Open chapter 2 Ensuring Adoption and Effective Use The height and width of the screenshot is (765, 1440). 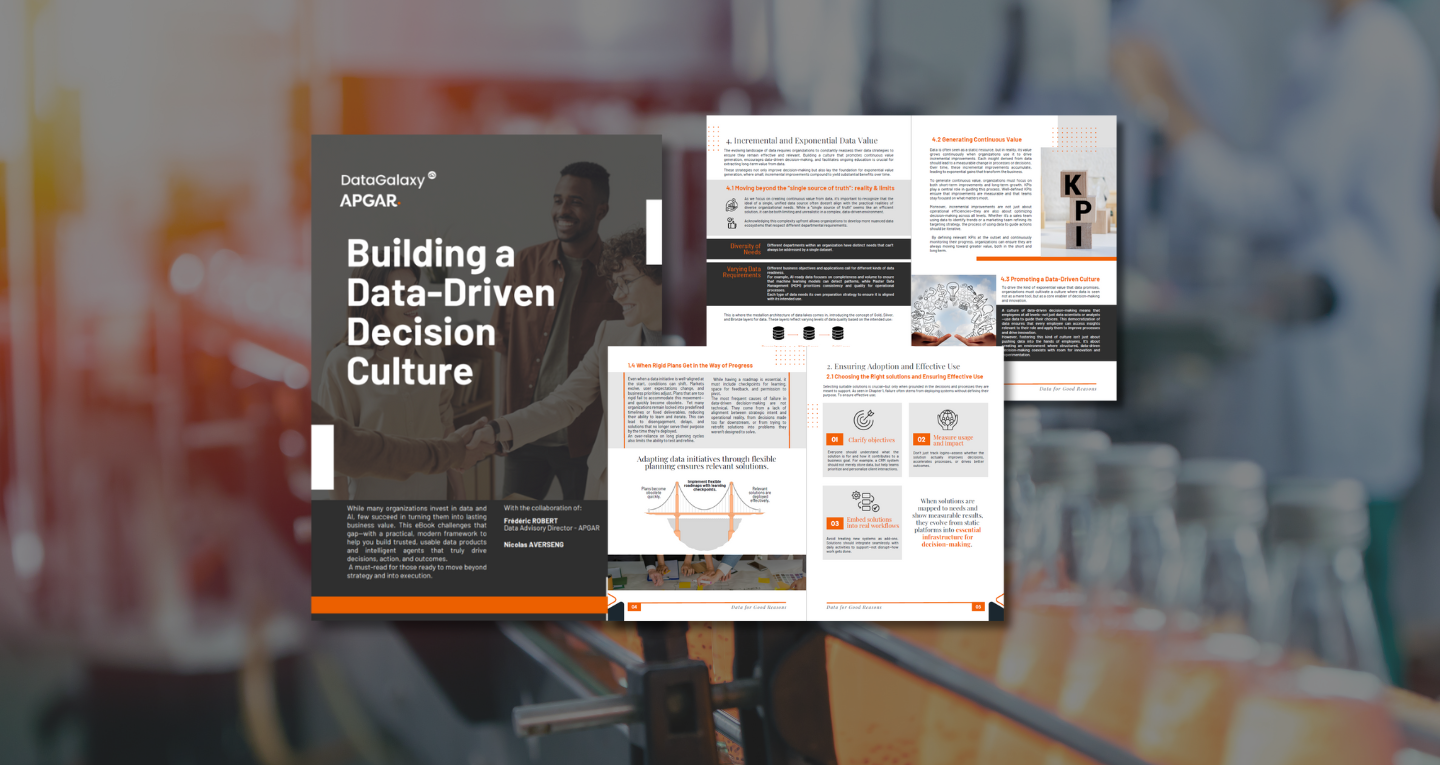tap(890, 366)
